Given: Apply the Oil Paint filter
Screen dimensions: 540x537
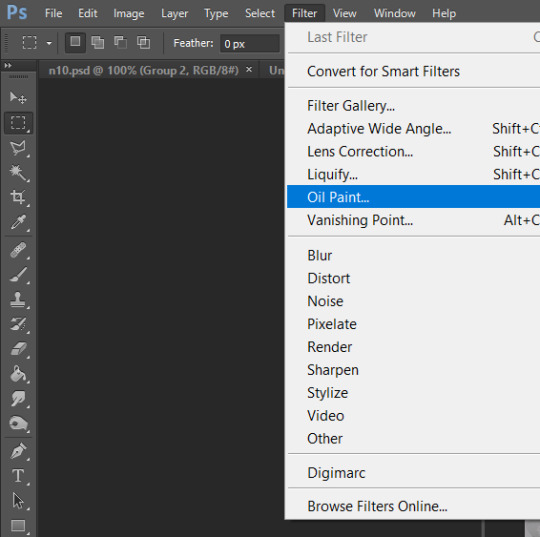Looking at the screenshot, I should pyautogui.click(x=413, y=197).
